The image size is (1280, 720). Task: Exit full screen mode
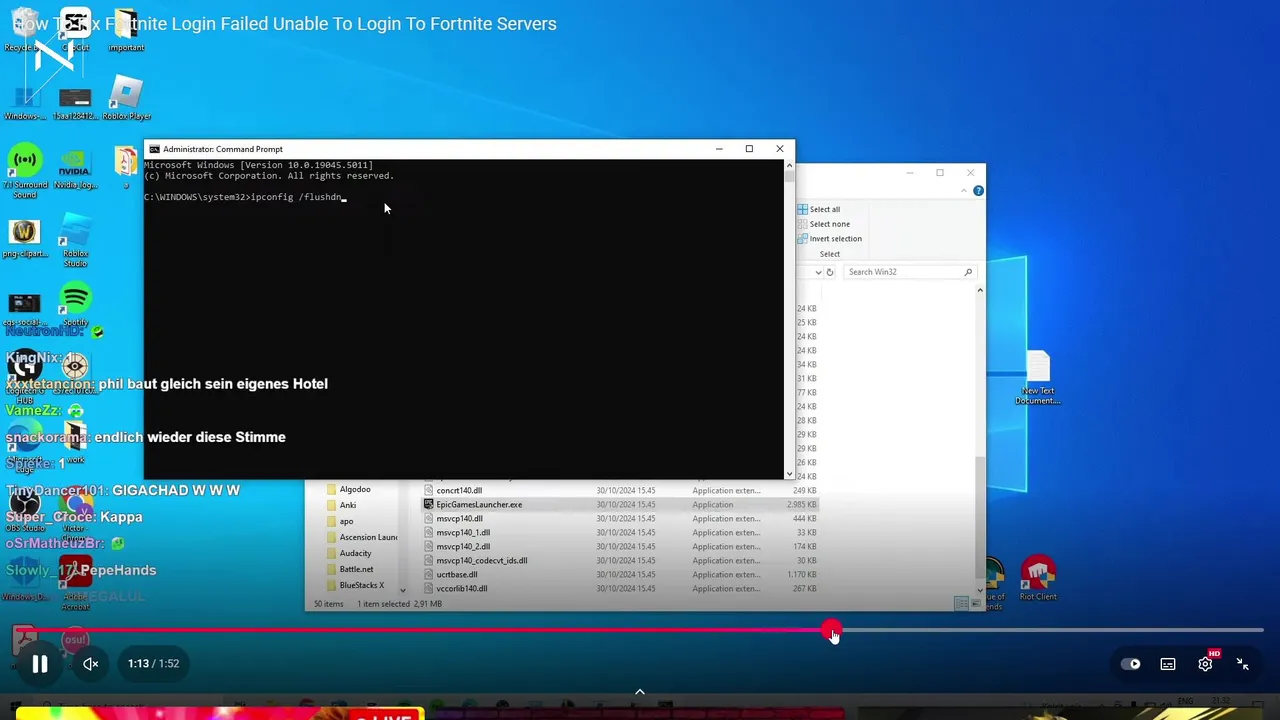click(x=1242, y=664)
